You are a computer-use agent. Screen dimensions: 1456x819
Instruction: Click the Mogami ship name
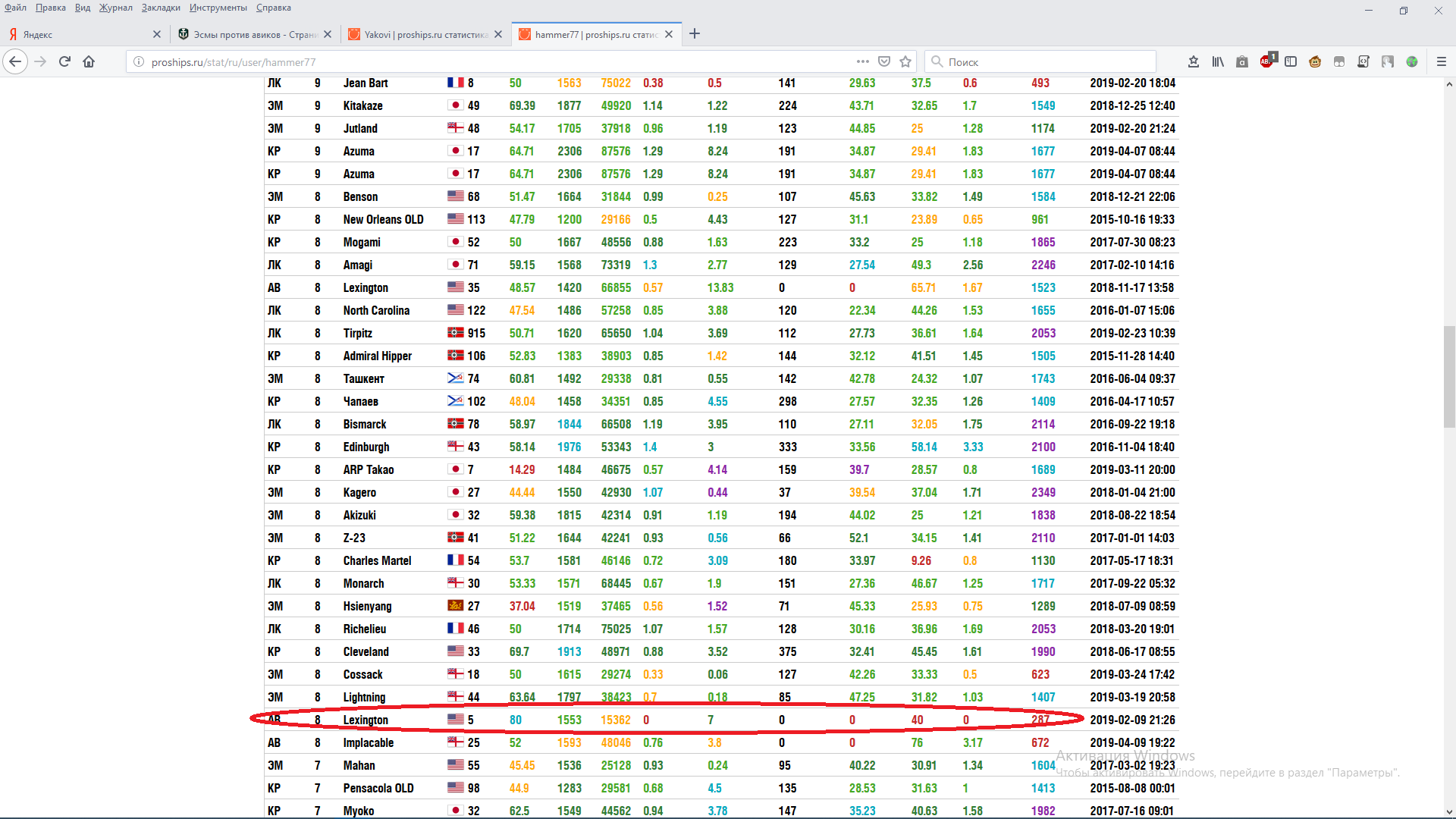(x=362, y=242)
